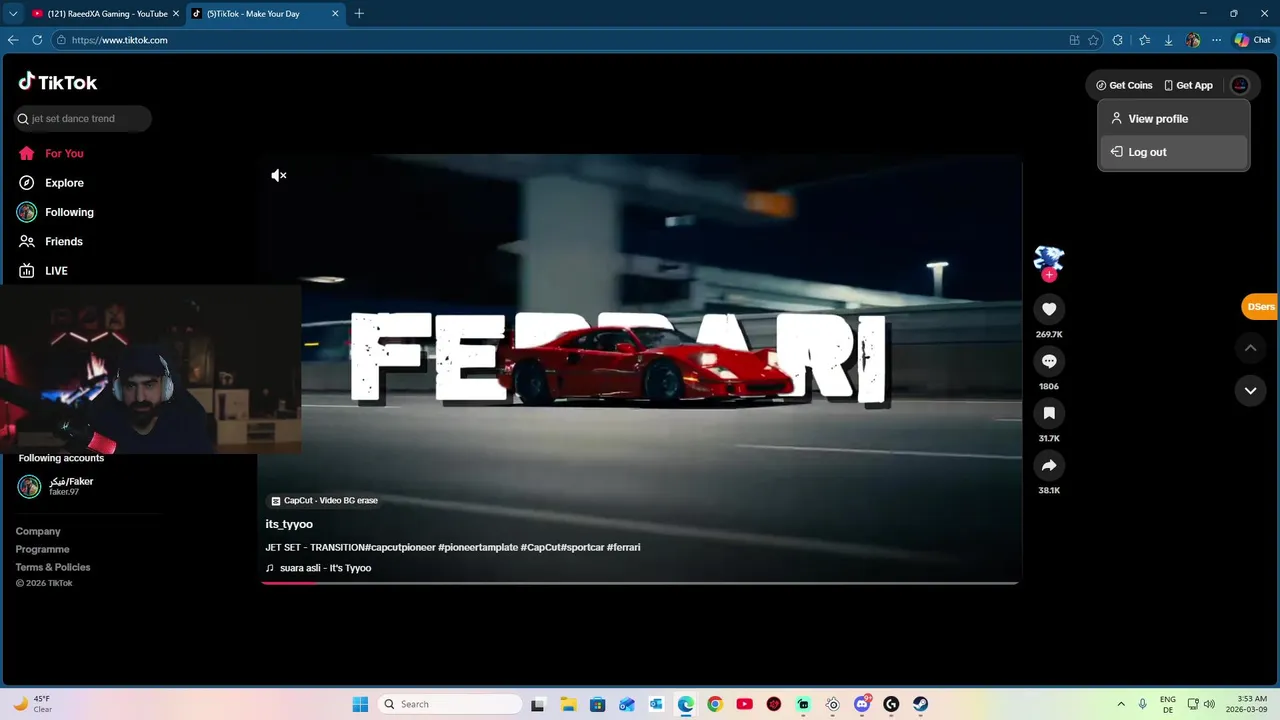Image resolution: width=1280 pixels, height=720 pixels.
Task: Open the DSers side widget
Action: (x=1260, y=307)
